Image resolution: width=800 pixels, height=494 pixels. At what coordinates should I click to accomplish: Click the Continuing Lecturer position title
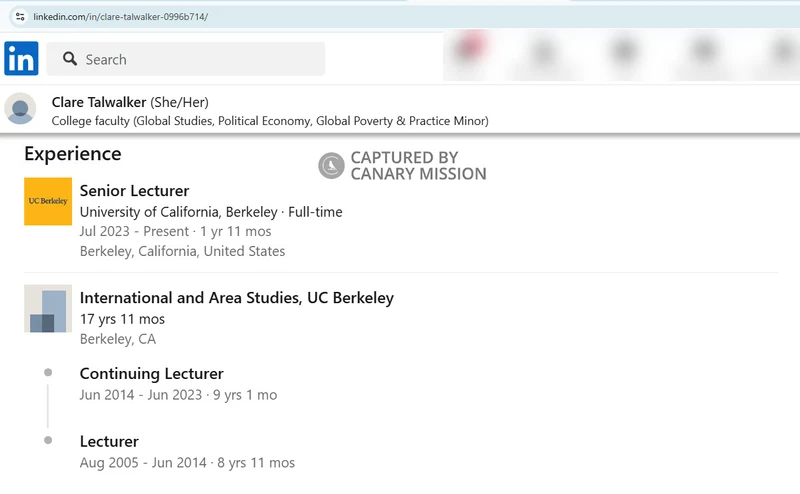tap(151, 373)
